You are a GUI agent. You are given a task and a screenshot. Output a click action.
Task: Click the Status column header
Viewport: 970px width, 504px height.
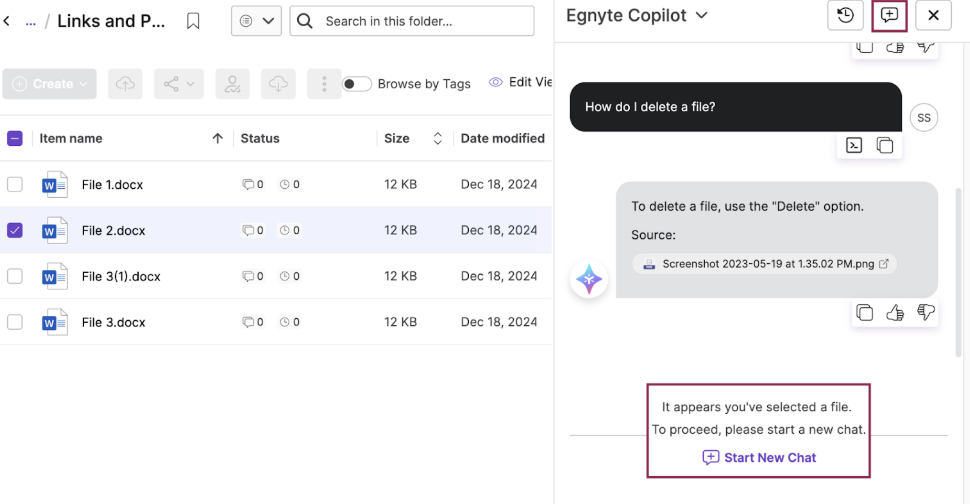click(x=260, y=139)
